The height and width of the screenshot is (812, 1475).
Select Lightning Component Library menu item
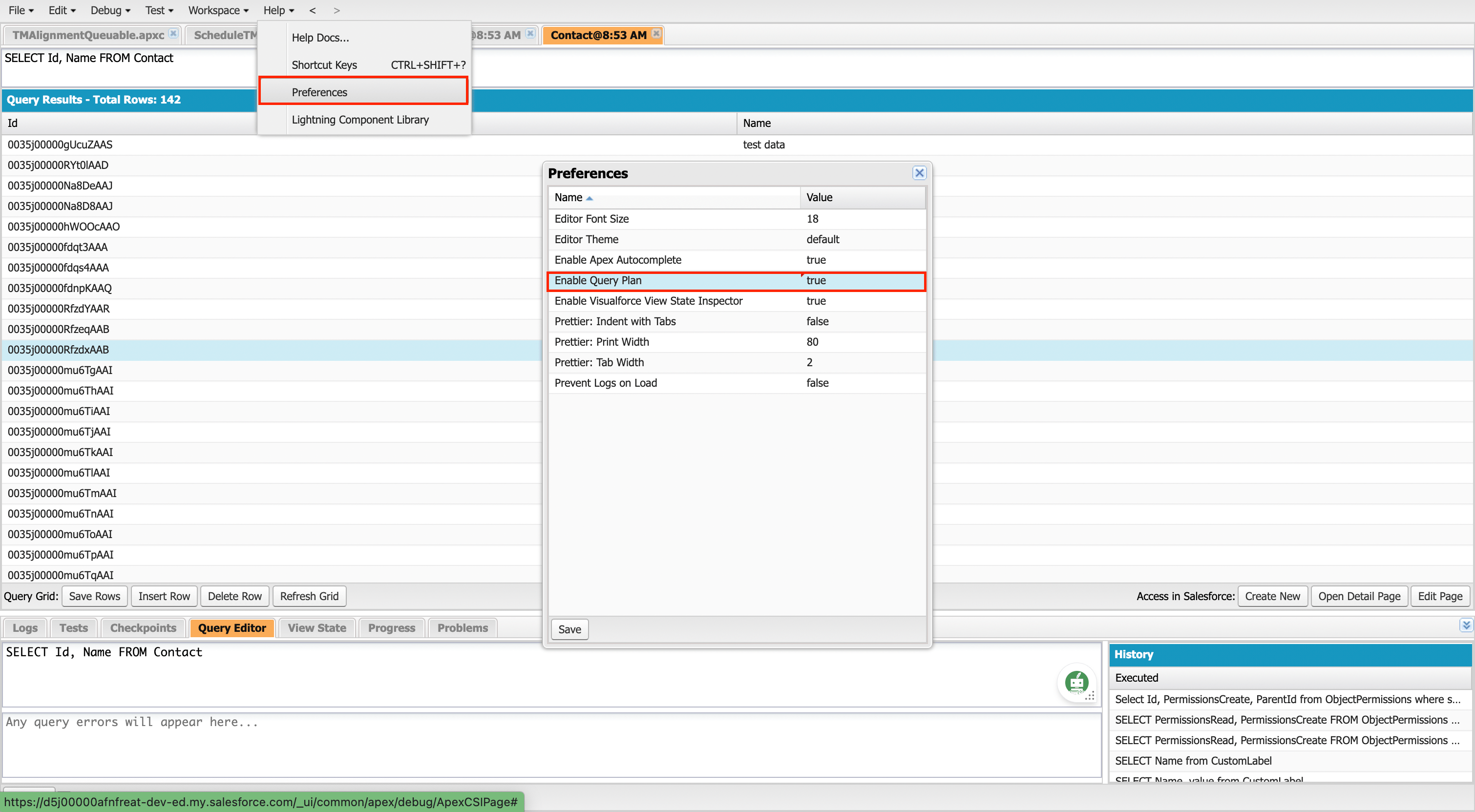360,120
